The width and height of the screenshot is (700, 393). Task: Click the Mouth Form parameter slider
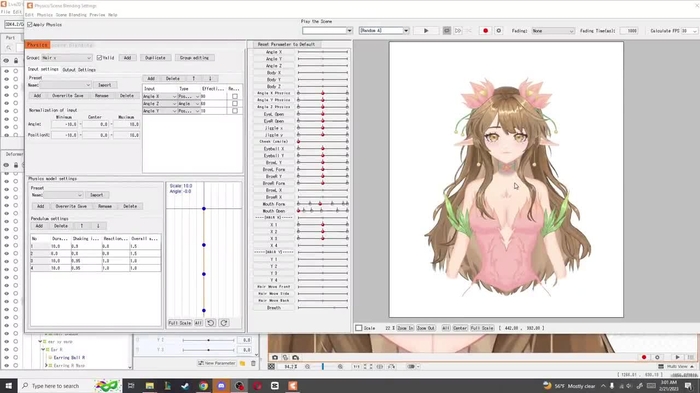[323, 204]
